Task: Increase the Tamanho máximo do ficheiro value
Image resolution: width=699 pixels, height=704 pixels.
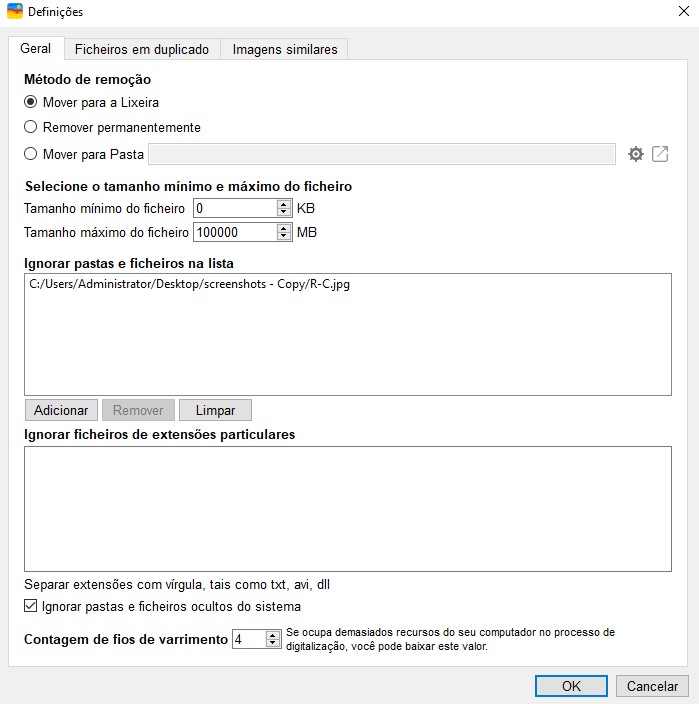Action: 284,227
